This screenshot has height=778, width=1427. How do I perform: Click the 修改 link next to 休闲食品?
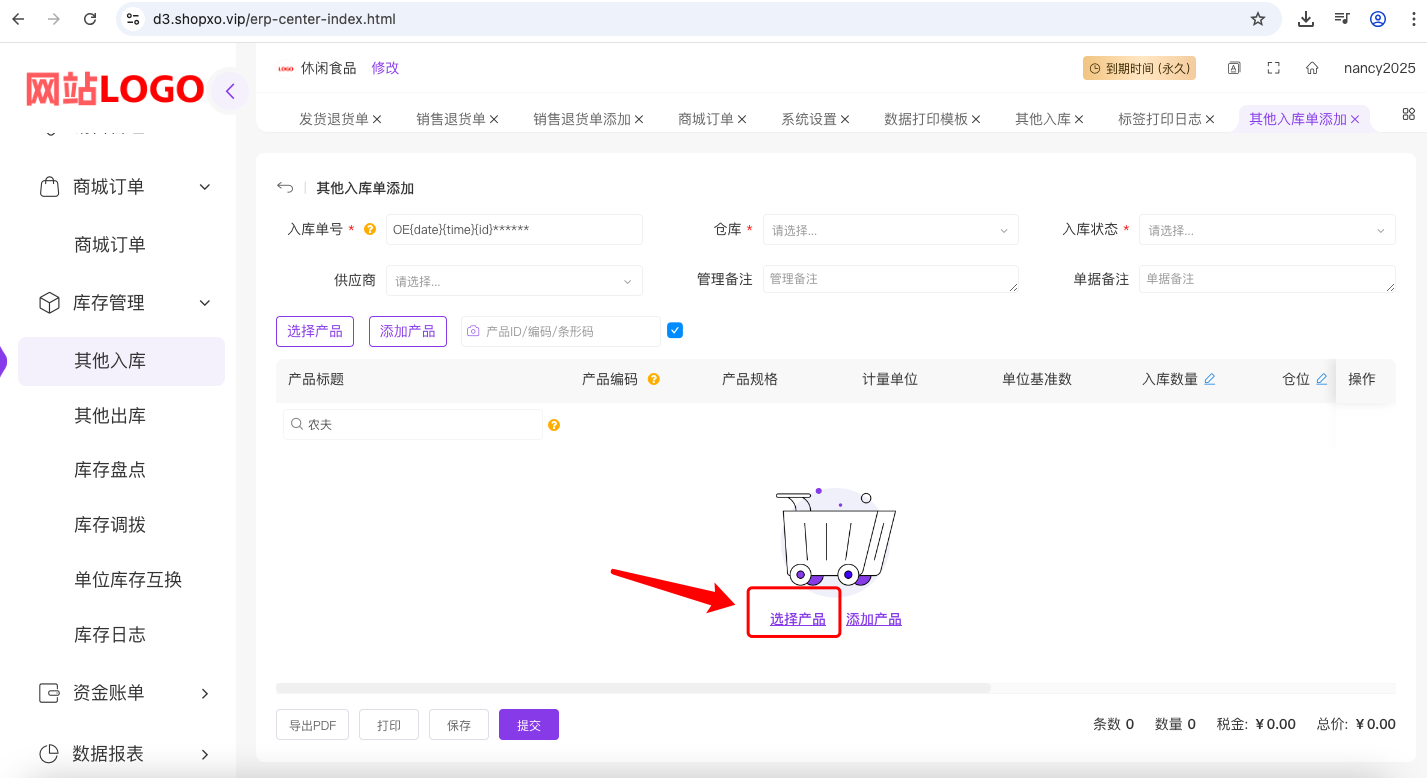(x=385, y=68)
